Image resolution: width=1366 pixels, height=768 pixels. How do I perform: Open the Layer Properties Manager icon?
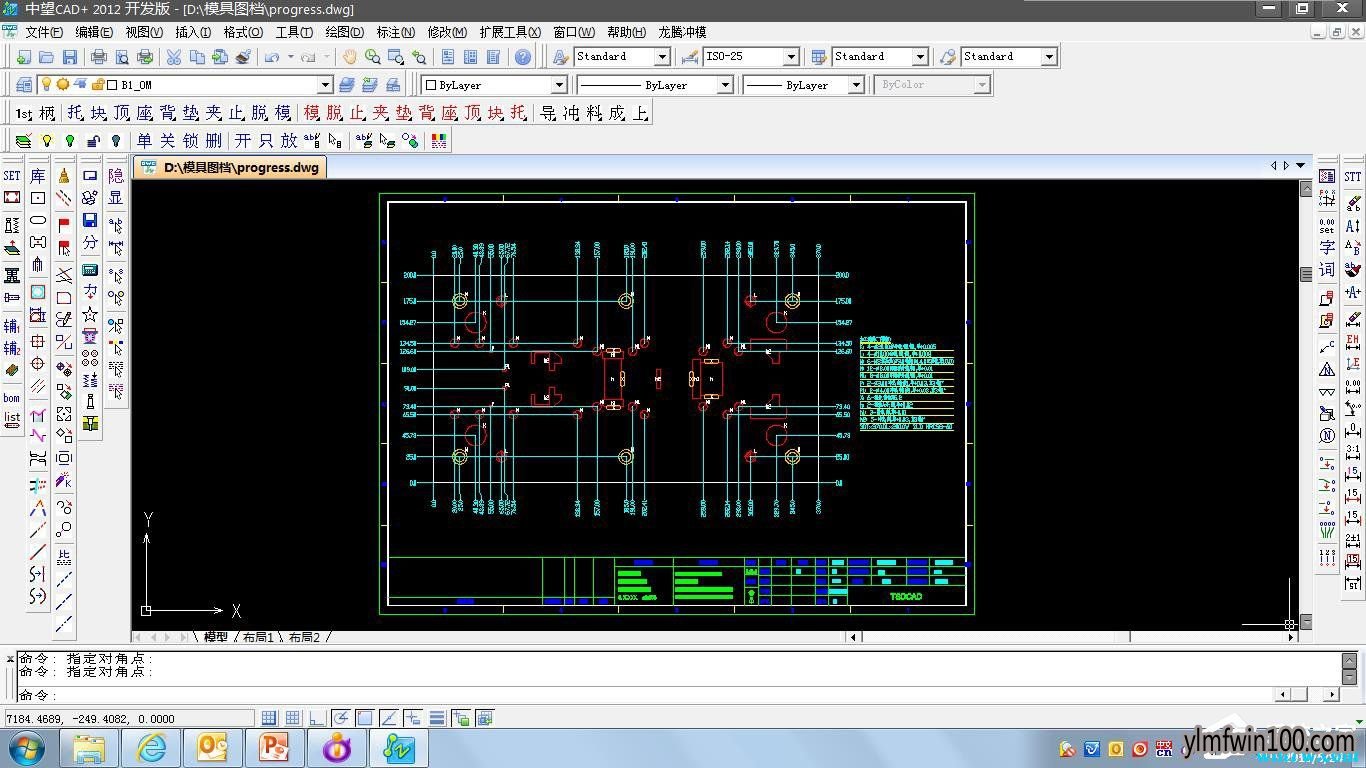(x=24, y=85)
